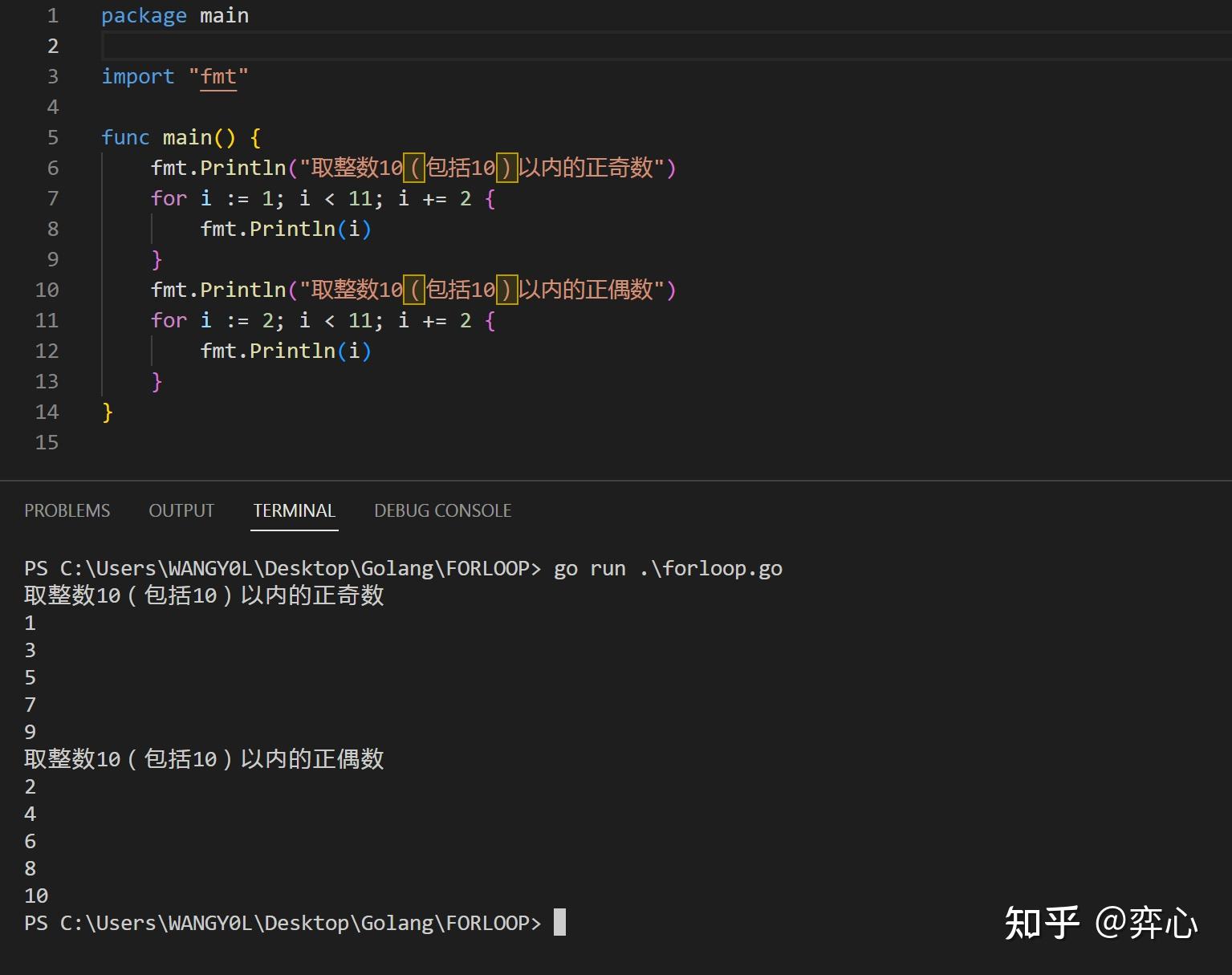Switch to the PROBLEMS tab
Image resolution: width=1232 pixels, height=975 pixels.
[x=67, y=510]
